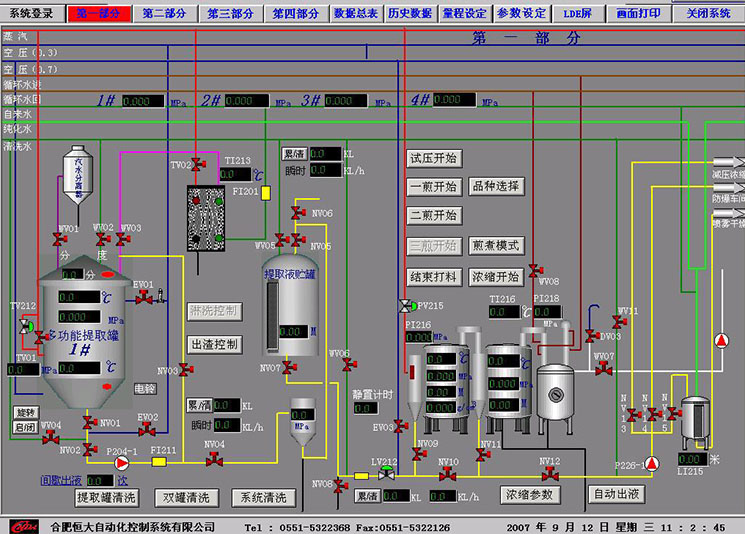Open the EV01 valve on the extraction tank

[x=143, y=298]
